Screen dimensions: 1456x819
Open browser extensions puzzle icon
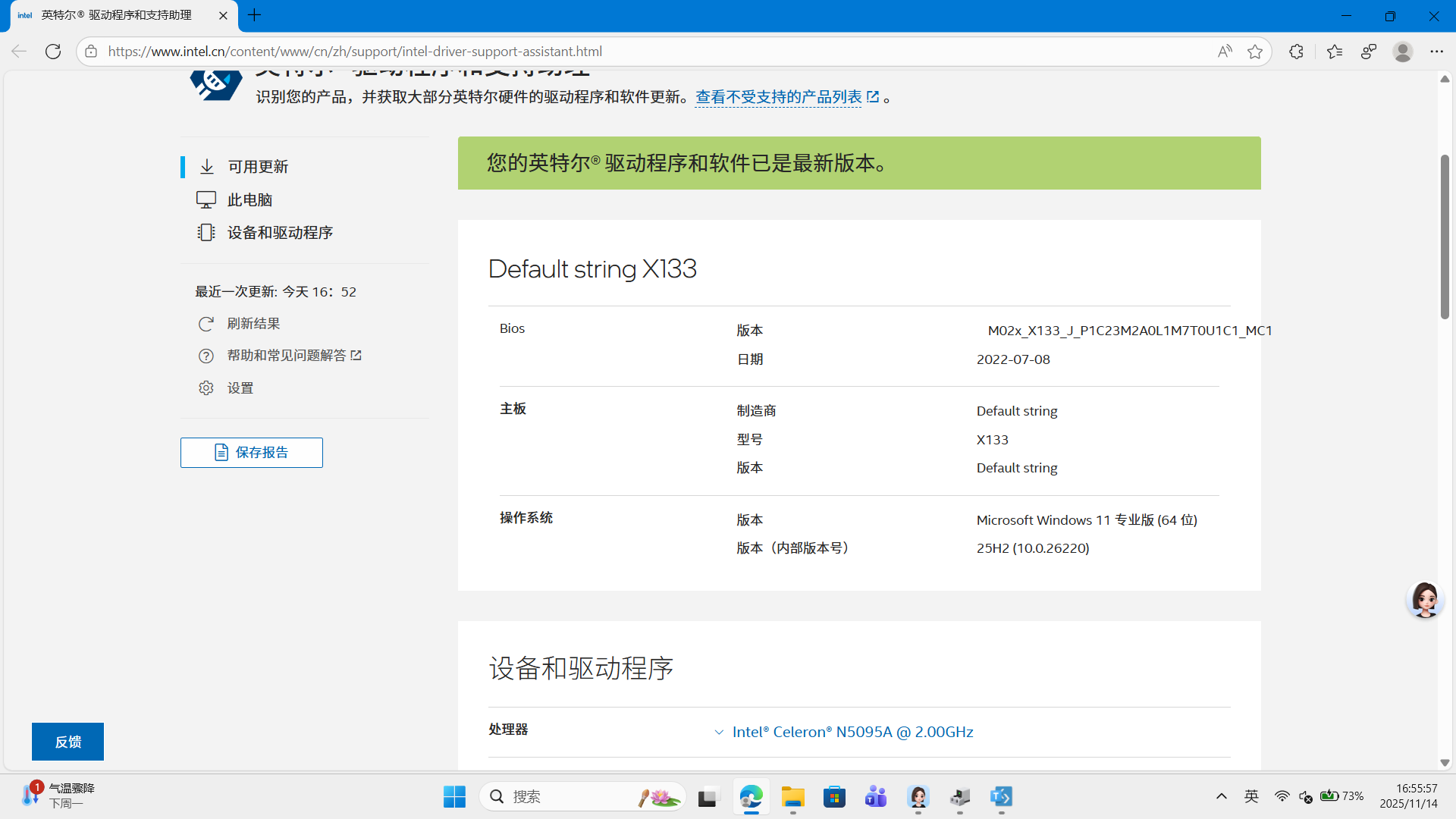(1296, 52)
